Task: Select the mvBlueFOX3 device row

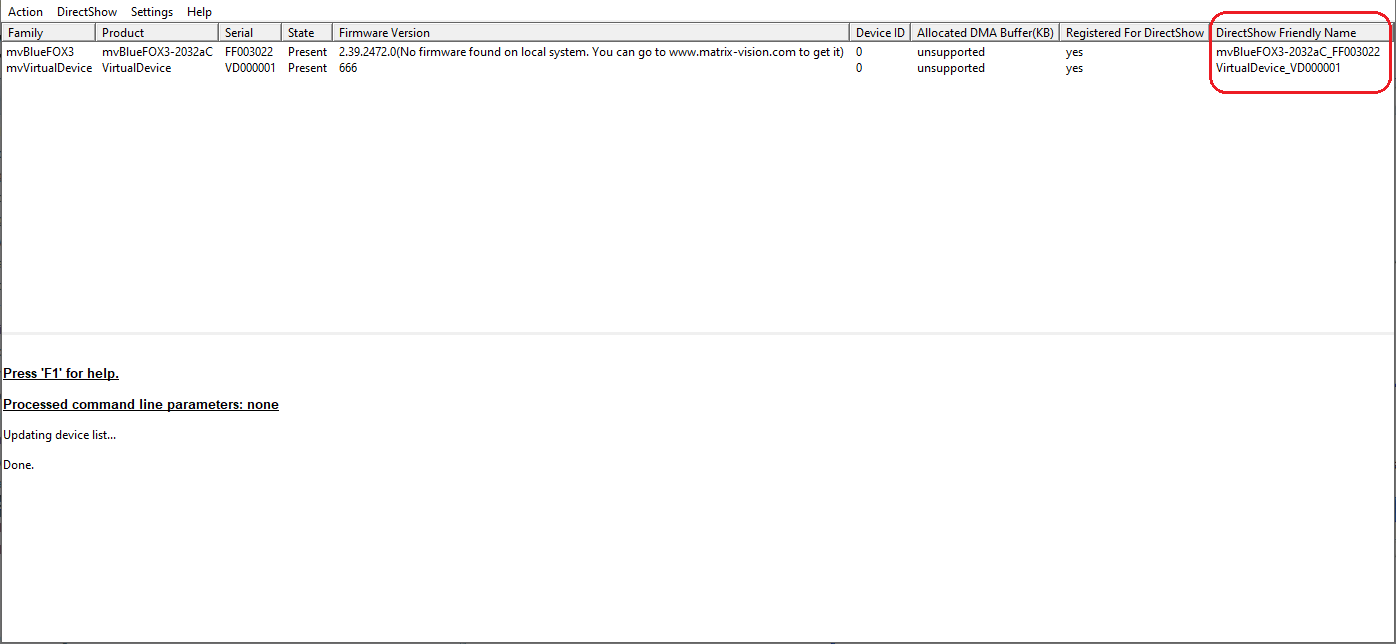Action: click(x=40, y=52)
